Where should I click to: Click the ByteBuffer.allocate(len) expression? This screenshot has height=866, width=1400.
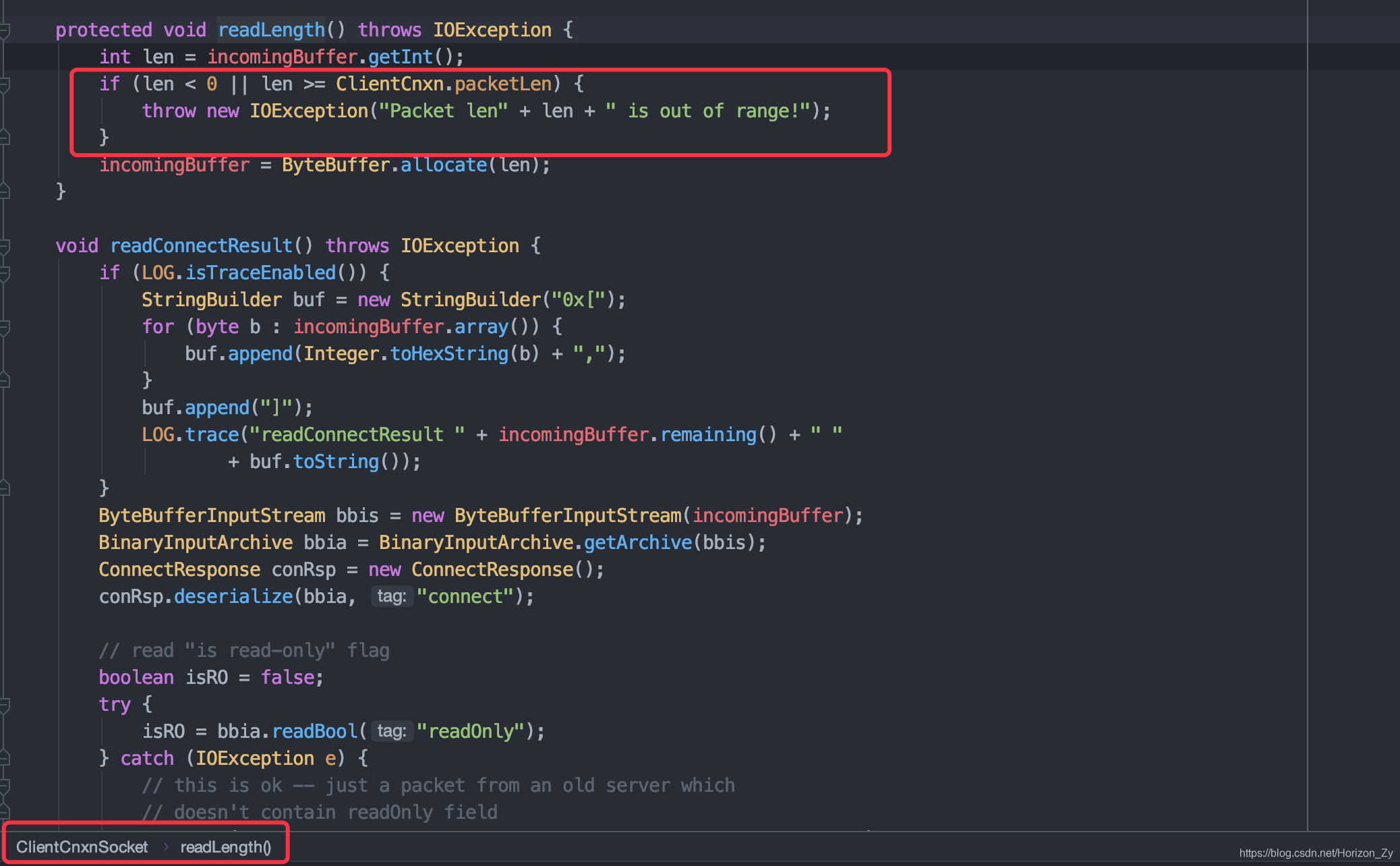pos(415,165)
